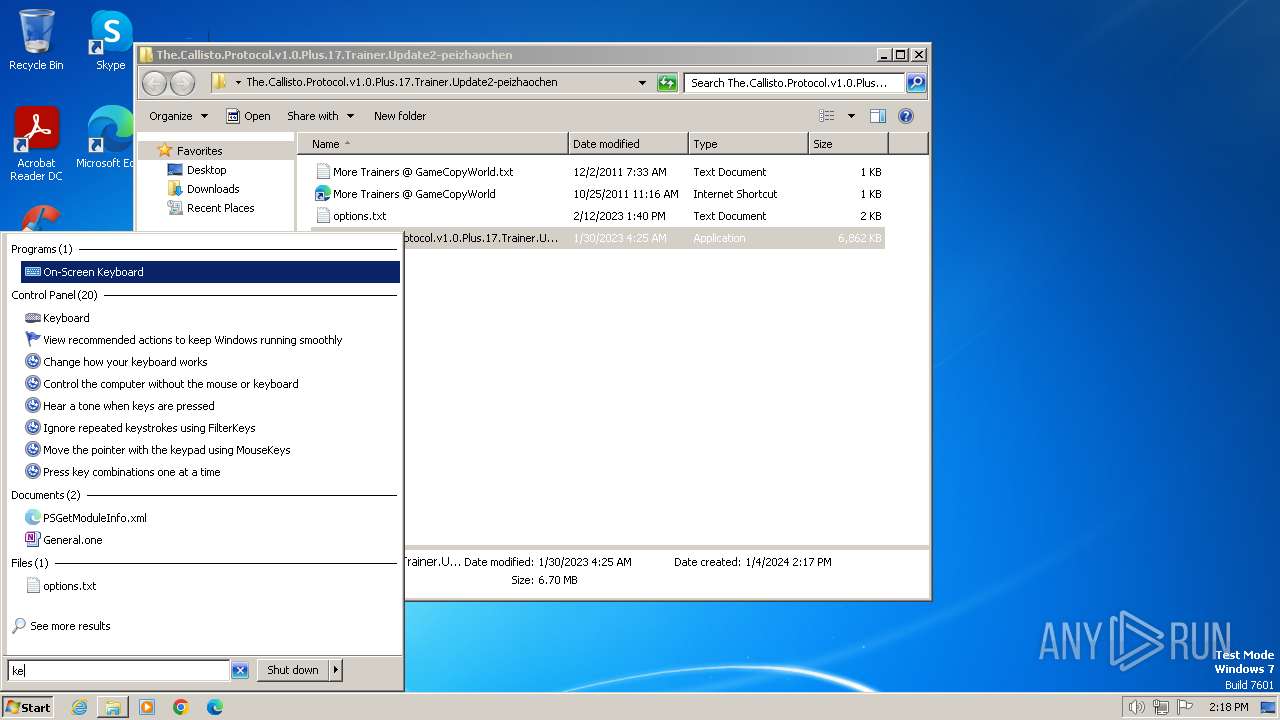Open the Organize menu

tap(178, 116)
